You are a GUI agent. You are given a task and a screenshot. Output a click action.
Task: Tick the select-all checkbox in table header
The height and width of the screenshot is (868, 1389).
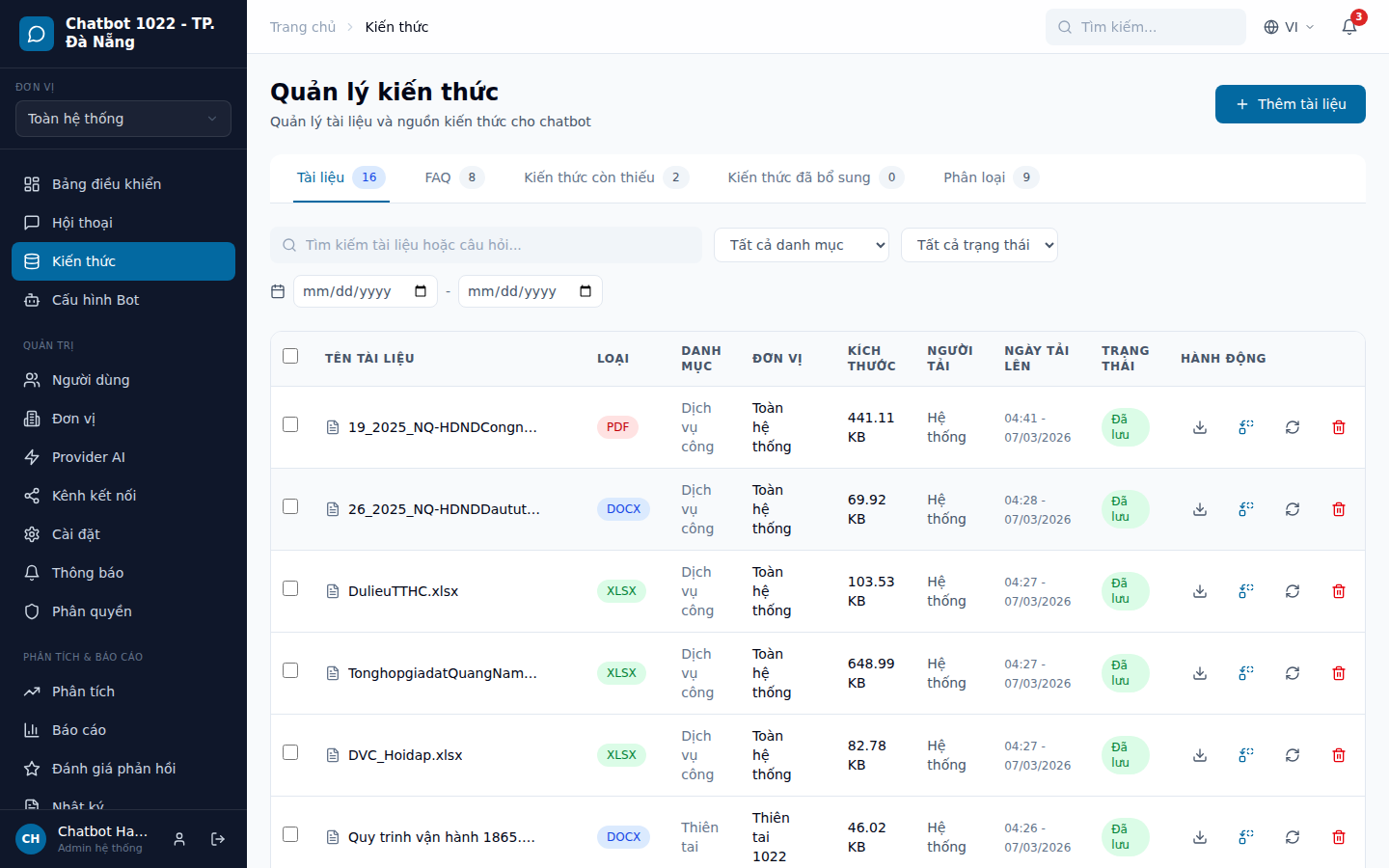click(290, 356)
